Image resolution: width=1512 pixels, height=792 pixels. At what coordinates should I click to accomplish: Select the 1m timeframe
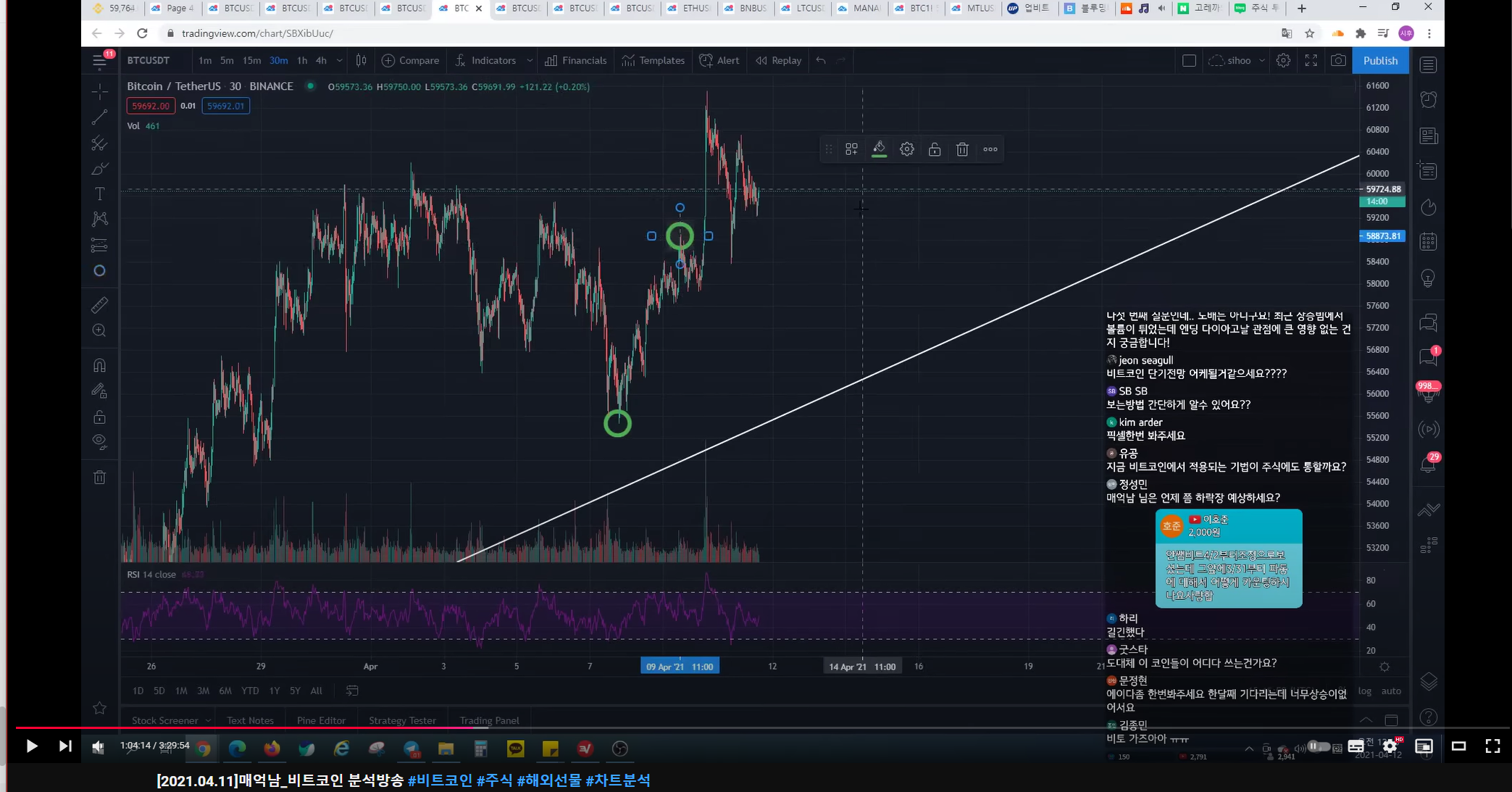pos(205,60)
